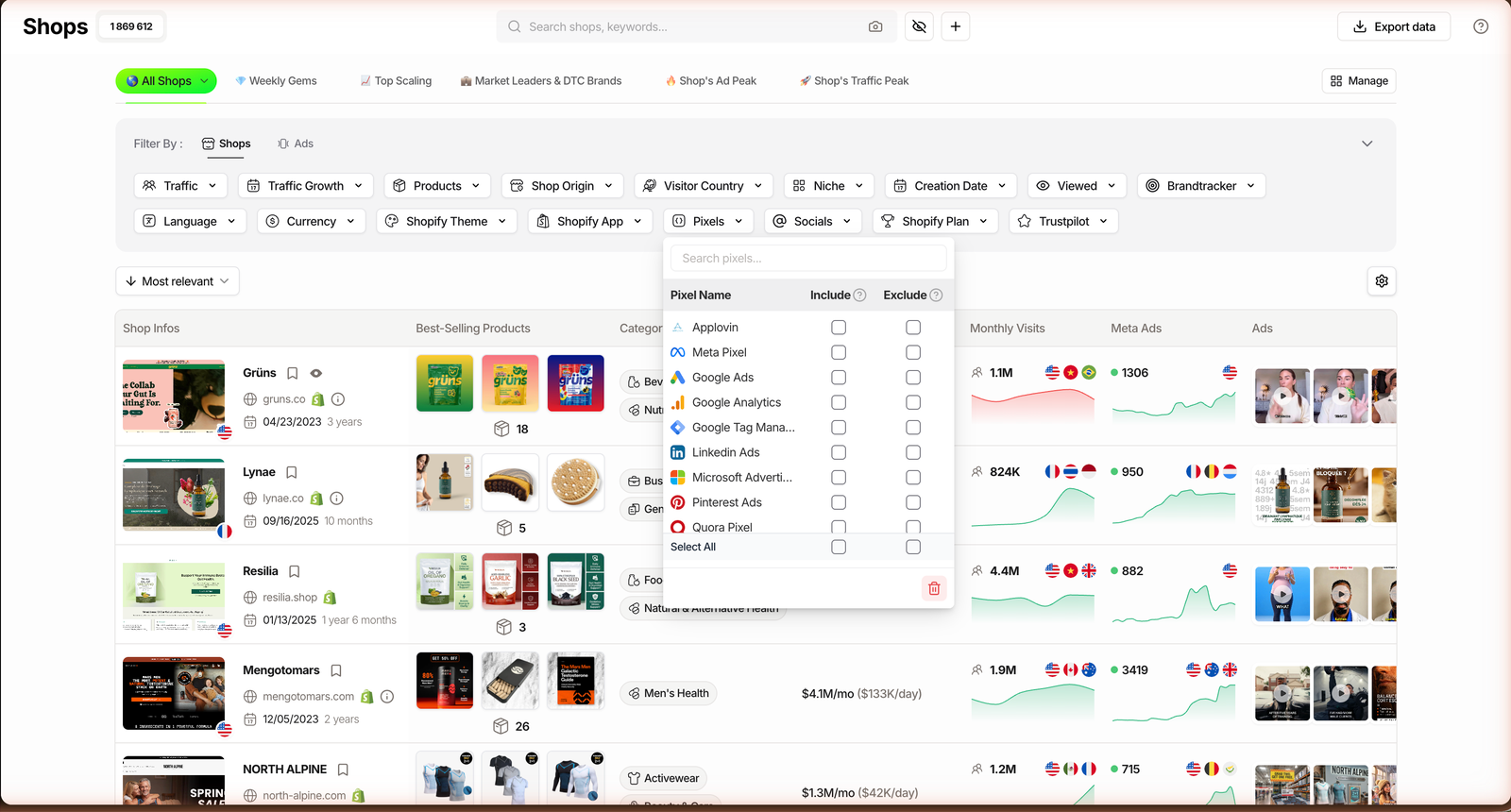Open the Trustpilot filter dropdown
This screenshot has height=812, width=1511.
1064,221
